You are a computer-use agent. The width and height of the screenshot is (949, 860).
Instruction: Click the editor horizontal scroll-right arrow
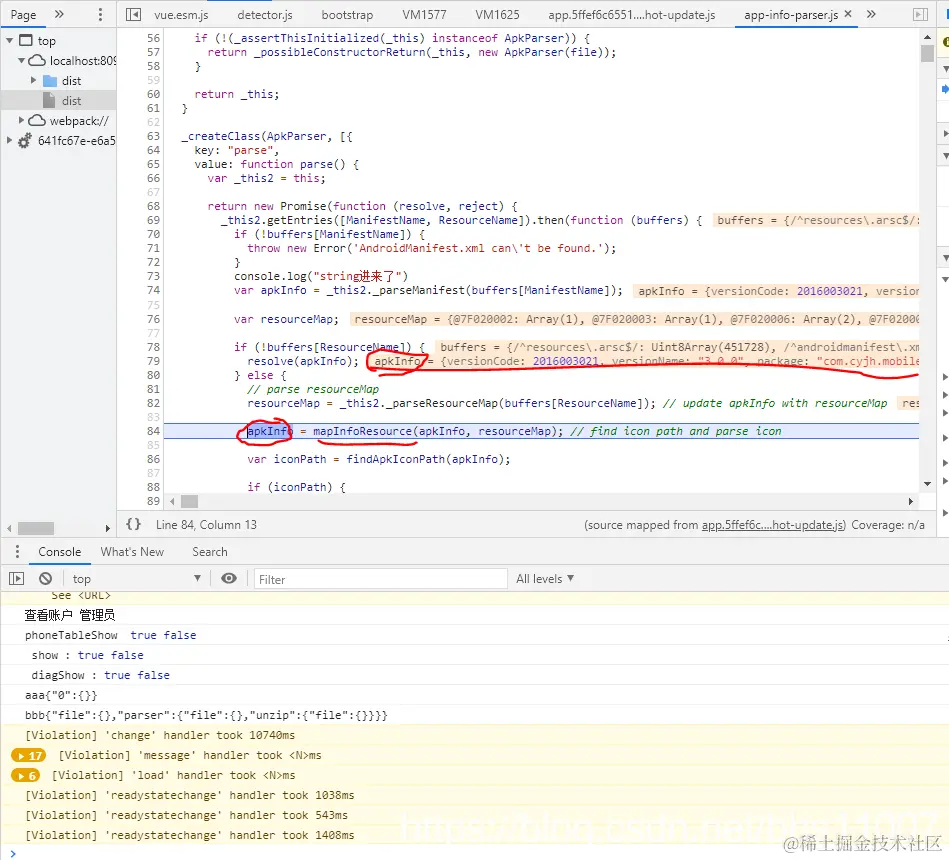tap(910, 501)
